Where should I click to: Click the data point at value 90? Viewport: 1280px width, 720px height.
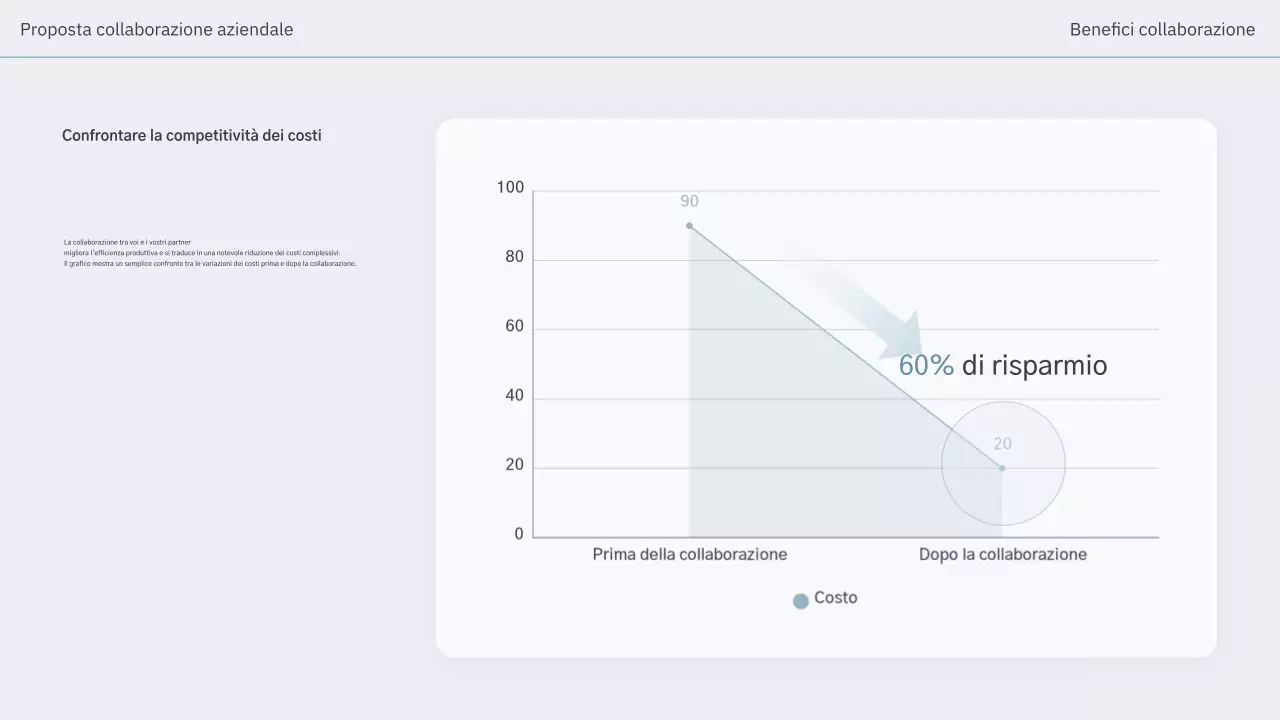[x=689, y=226]
